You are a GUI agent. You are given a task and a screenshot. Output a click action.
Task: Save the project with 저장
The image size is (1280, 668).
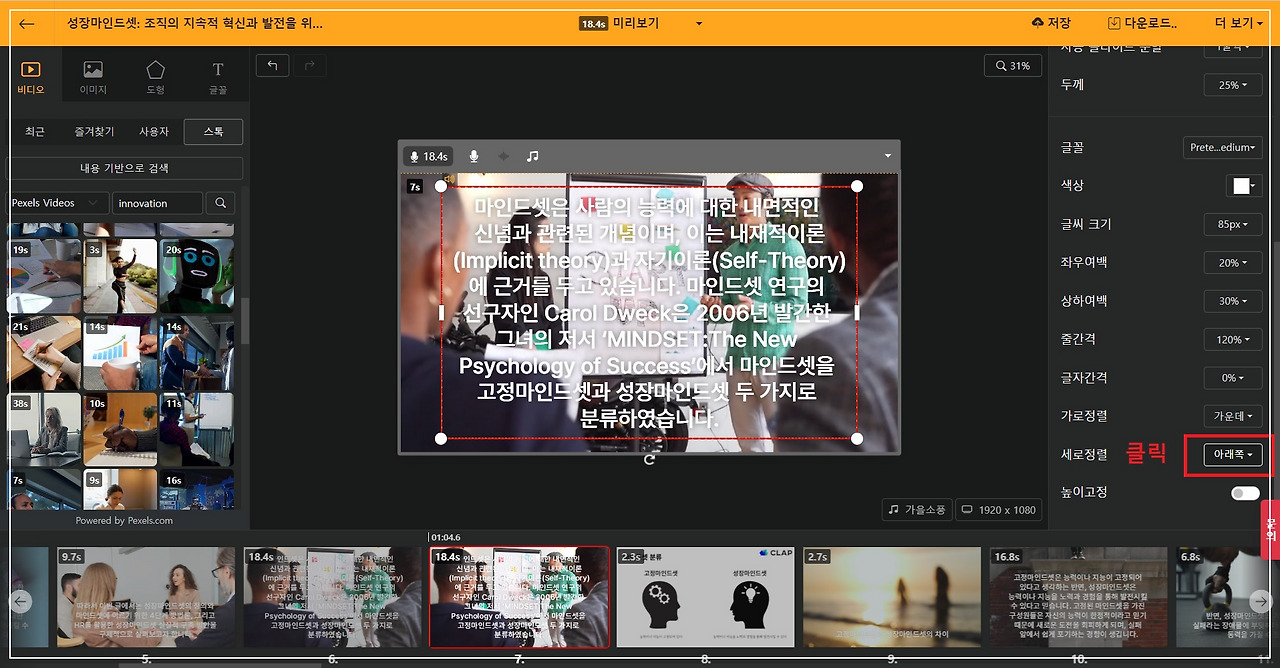tap(1051, 23)
